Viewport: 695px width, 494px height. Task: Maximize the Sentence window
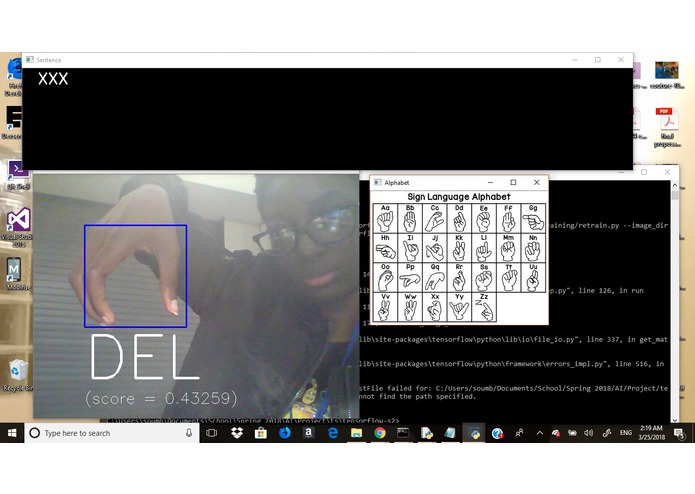[598, 60]
